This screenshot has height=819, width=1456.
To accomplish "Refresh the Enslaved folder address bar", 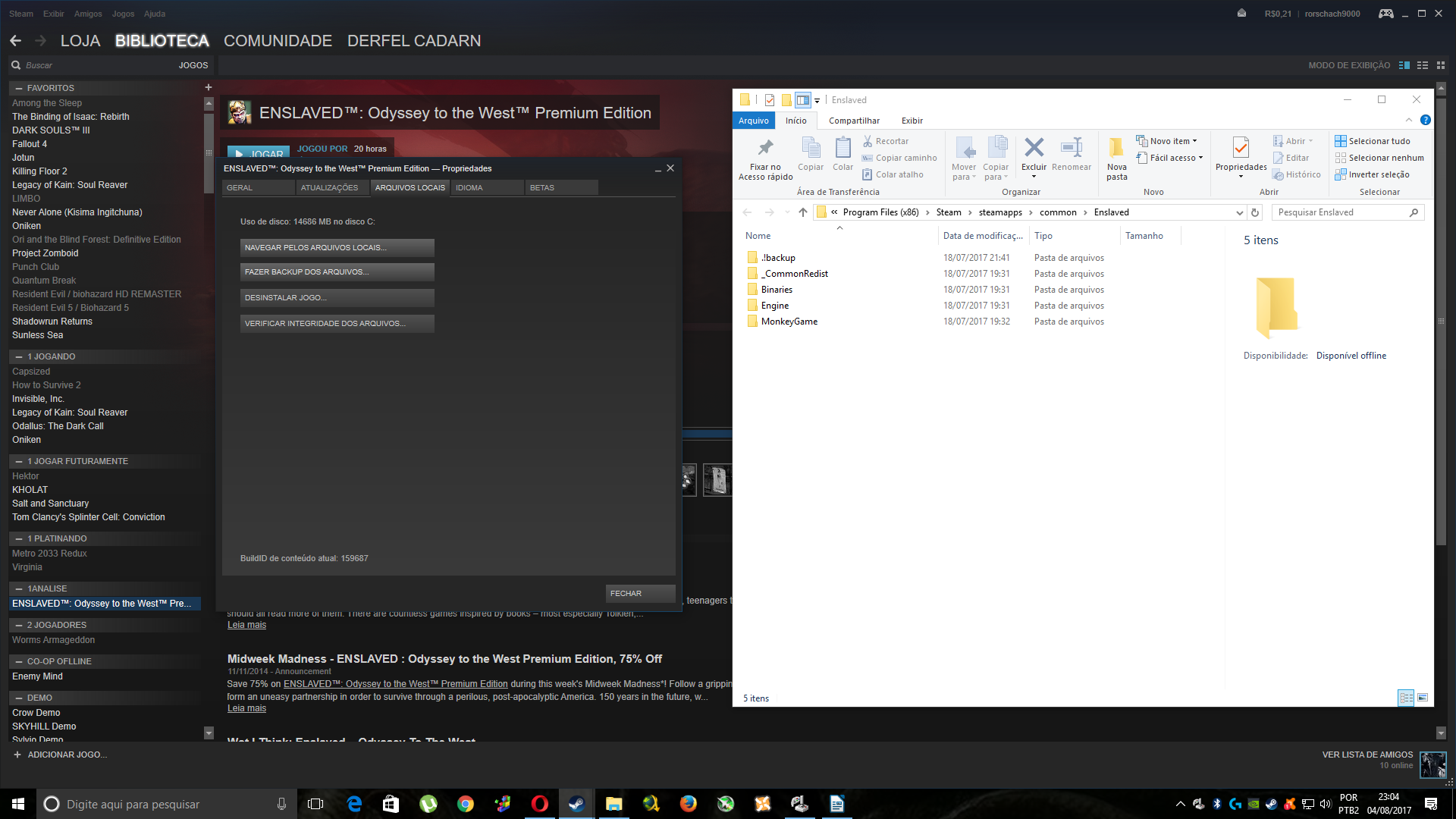I will [x=1255, y=212].
